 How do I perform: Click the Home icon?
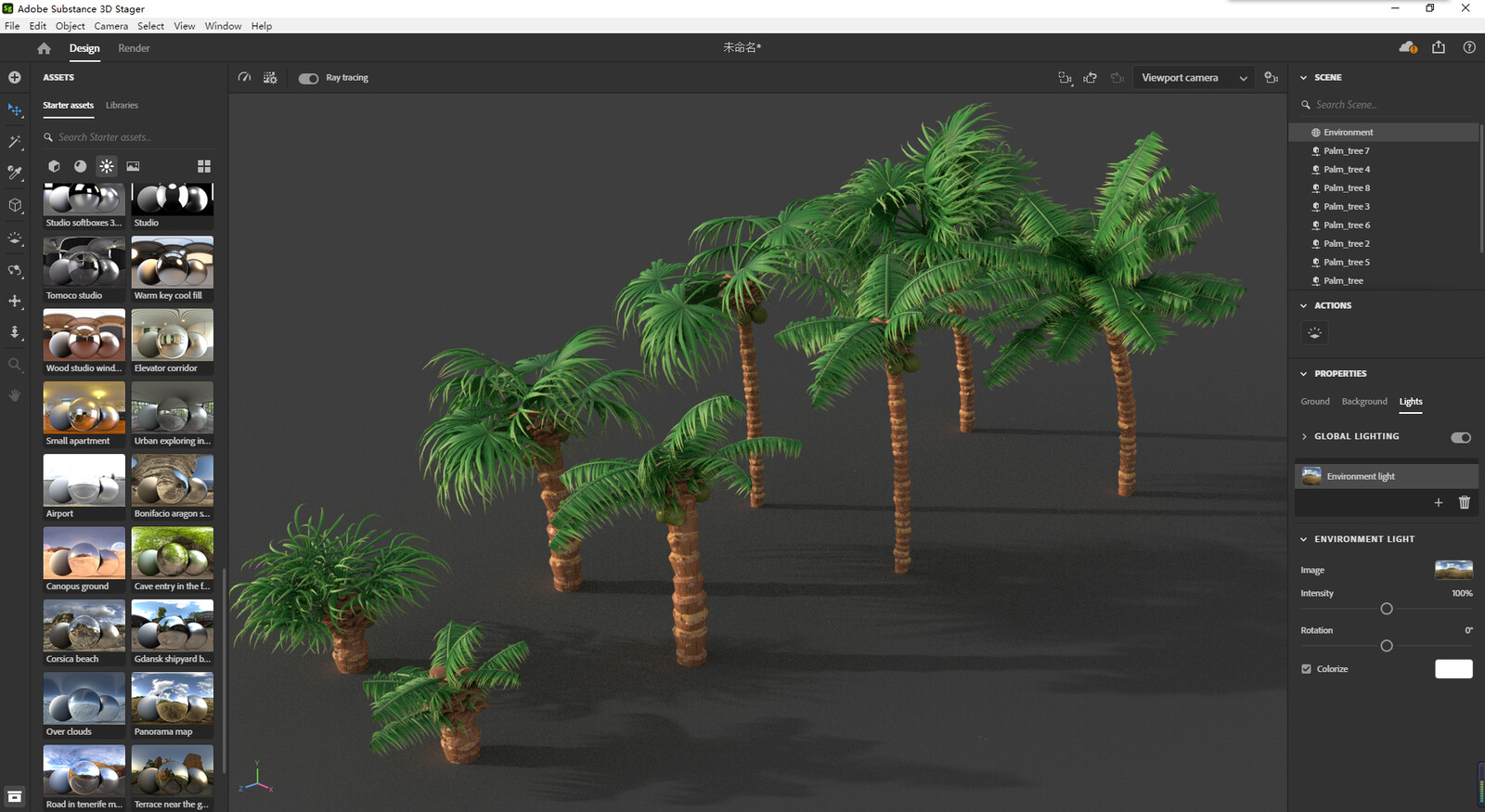[44, 48]
